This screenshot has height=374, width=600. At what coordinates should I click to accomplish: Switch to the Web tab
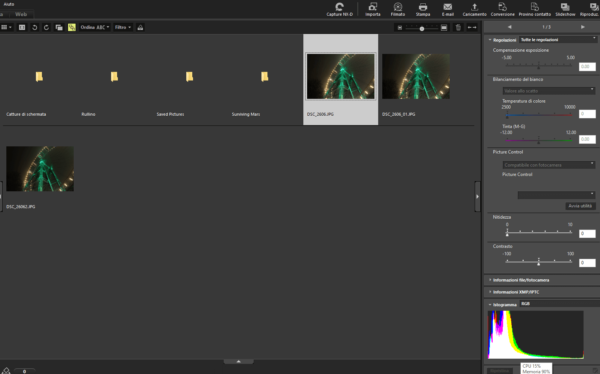tap(21, 14)
